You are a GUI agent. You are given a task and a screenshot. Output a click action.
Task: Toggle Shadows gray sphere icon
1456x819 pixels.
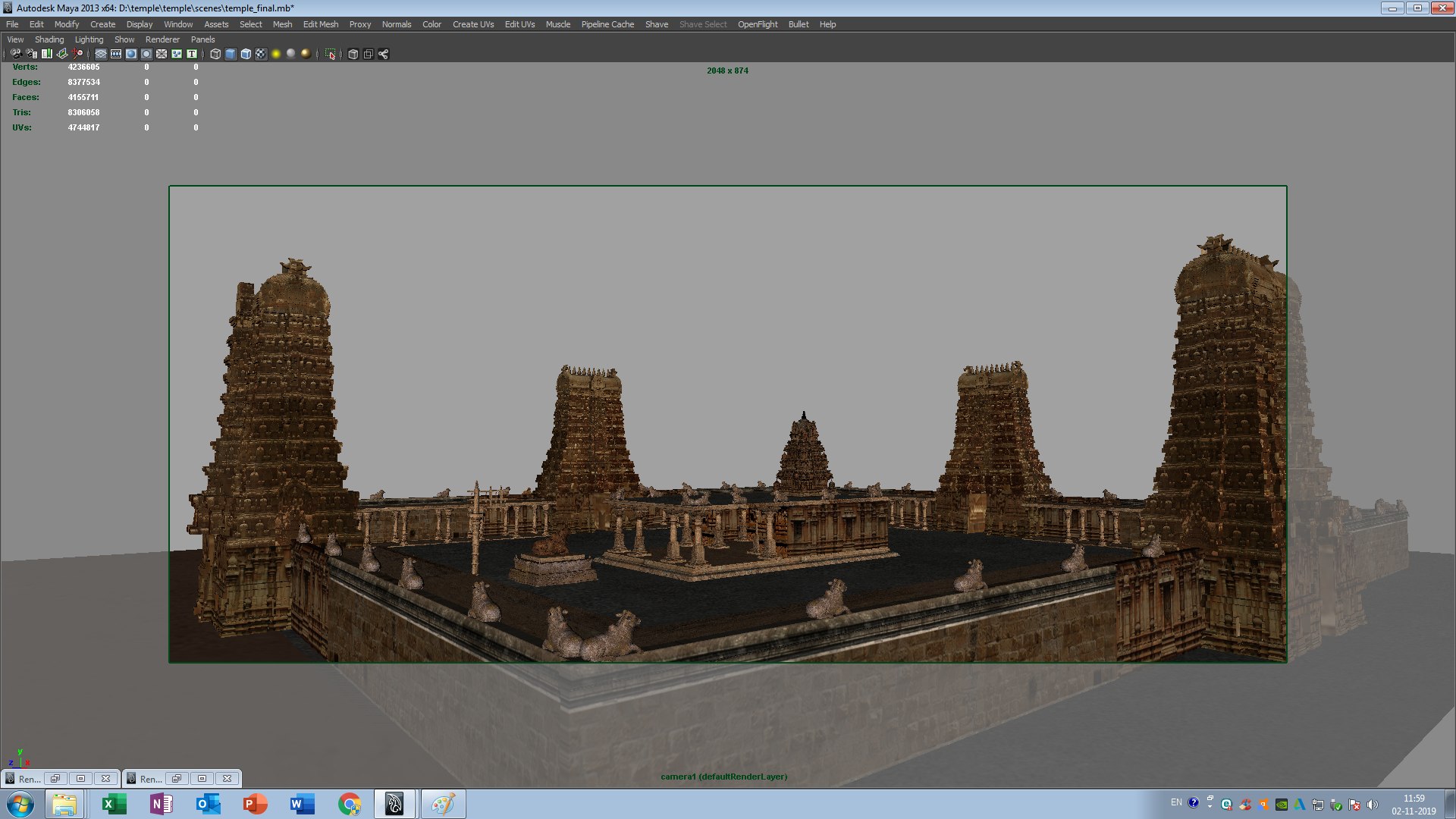pos(290,54)
